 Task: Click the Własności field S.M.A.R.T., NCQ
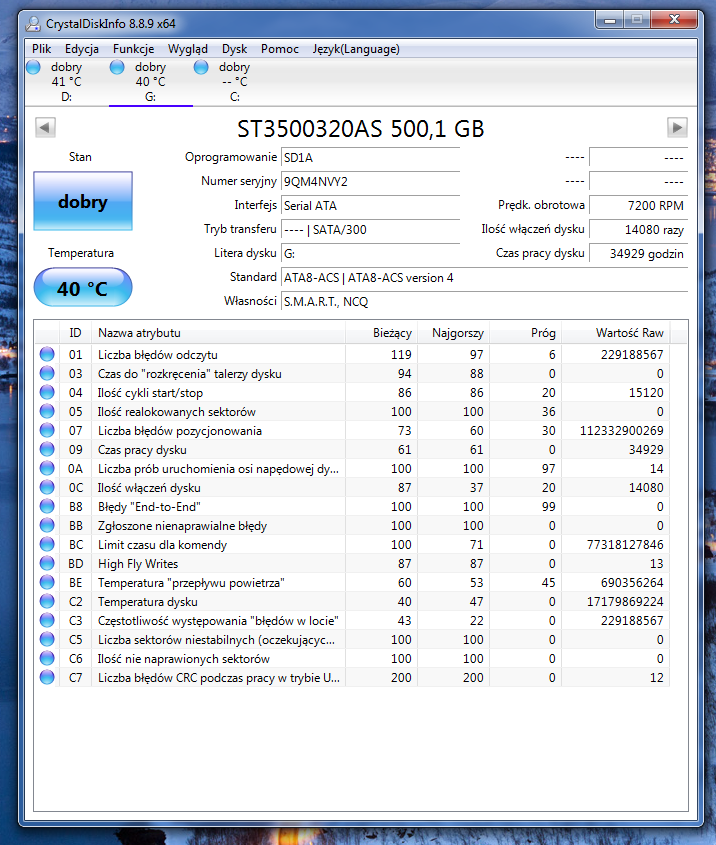coord(484,301)
